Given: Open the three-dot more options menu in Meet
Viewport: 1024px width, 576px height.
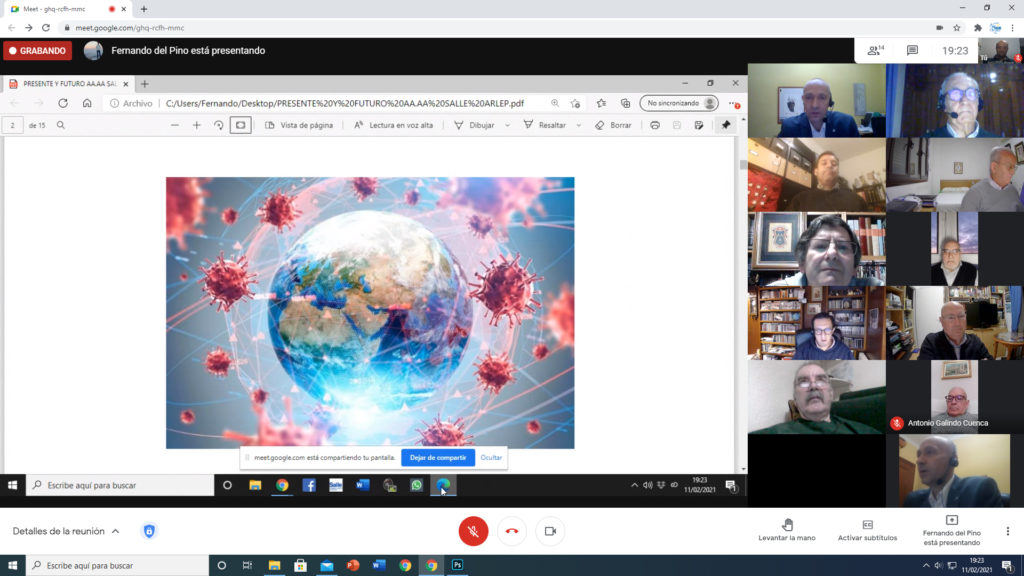Looking at the screenshot, I should tap(1007, 531).
